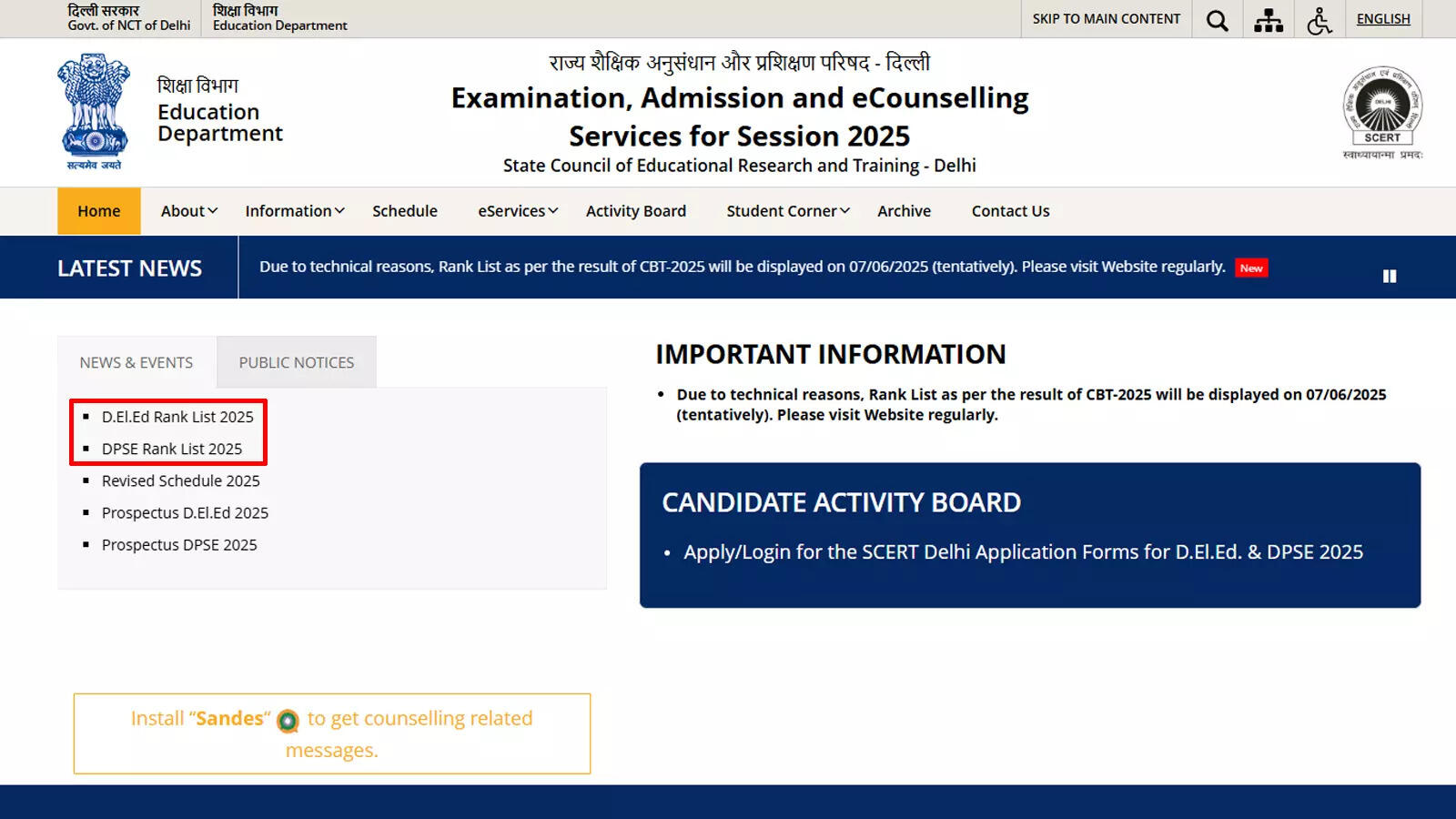Click the Education Department emblem logo
The height and width of the screenshot is (819, 1456).
tap(92, 109)
